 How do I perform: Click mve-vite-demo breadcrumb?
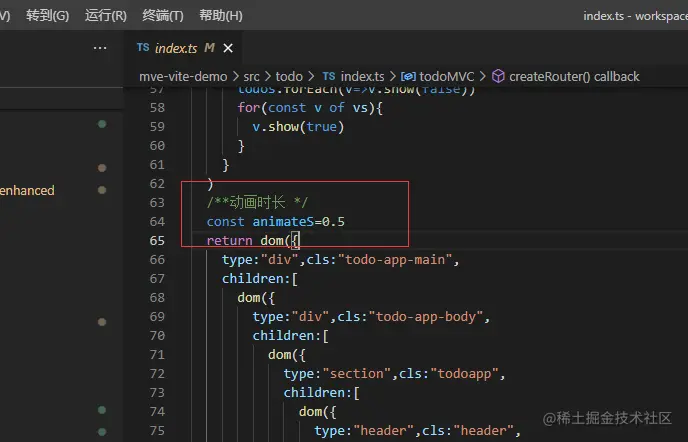pos(183,76)
